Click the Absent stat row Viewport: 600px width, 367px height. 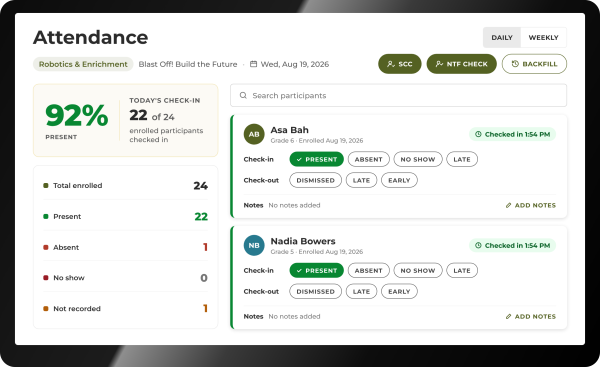click(126, 247)
